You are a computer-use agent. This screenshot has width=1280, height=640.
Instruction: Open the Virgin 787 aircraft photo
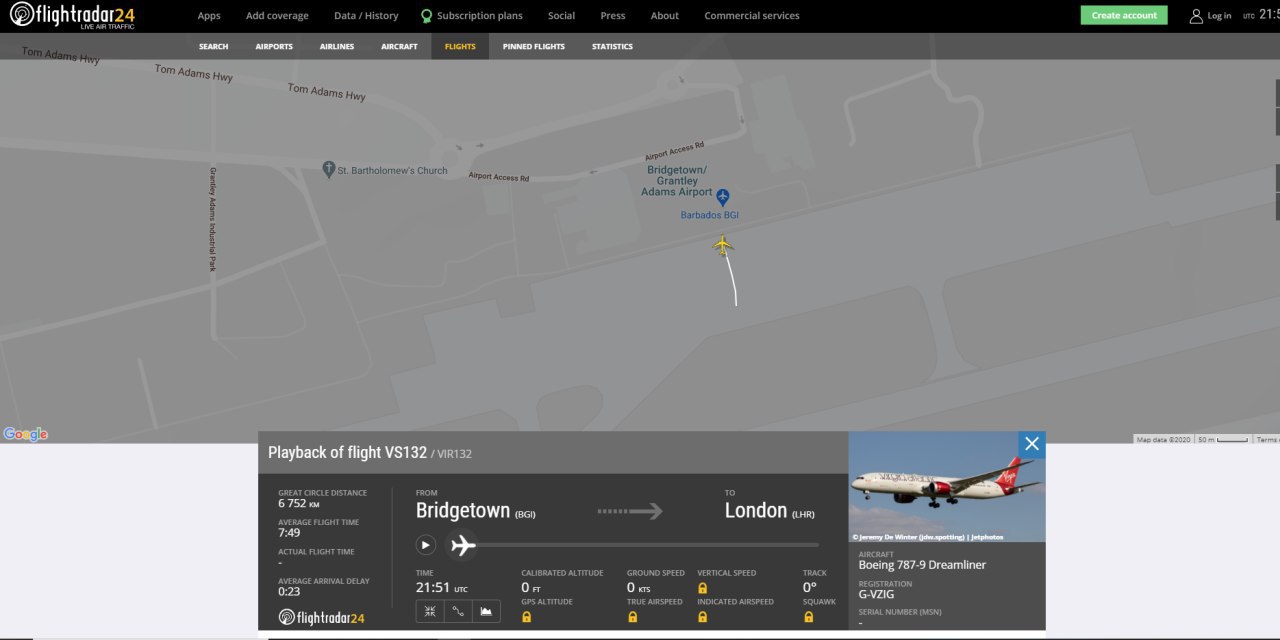point(947,487)
